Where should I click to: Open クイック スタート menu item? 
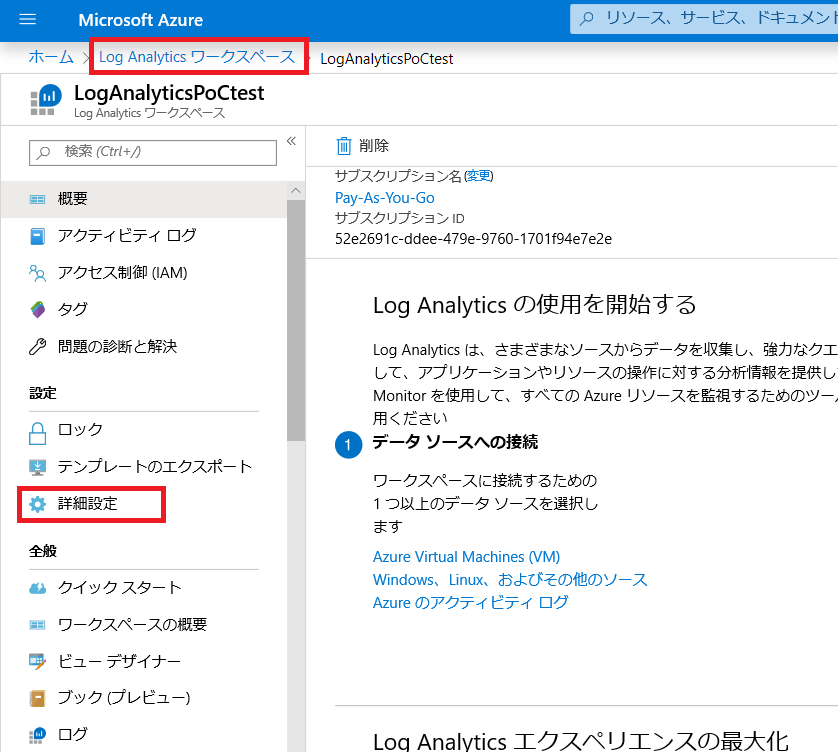point(144,588)
